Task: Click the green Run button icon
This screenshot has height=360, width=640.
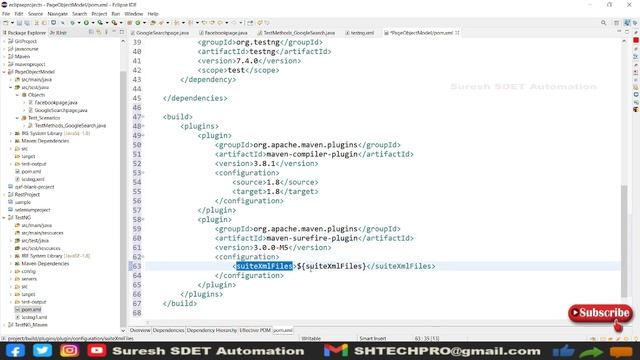Action: click(x=86, y=23)
